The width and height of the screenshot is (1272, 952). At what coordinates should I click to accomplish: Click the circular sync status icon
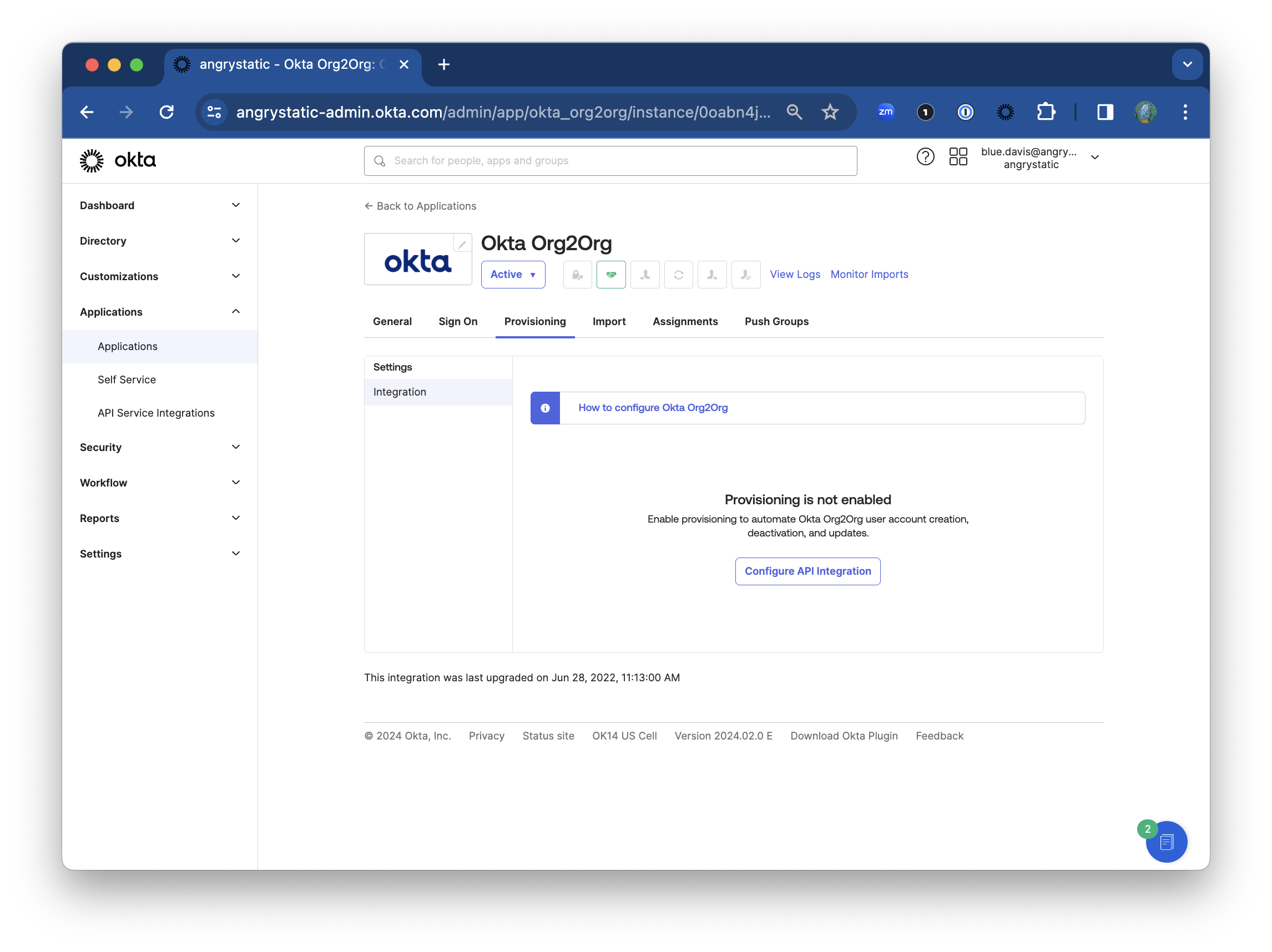click(x=679, y=275)
